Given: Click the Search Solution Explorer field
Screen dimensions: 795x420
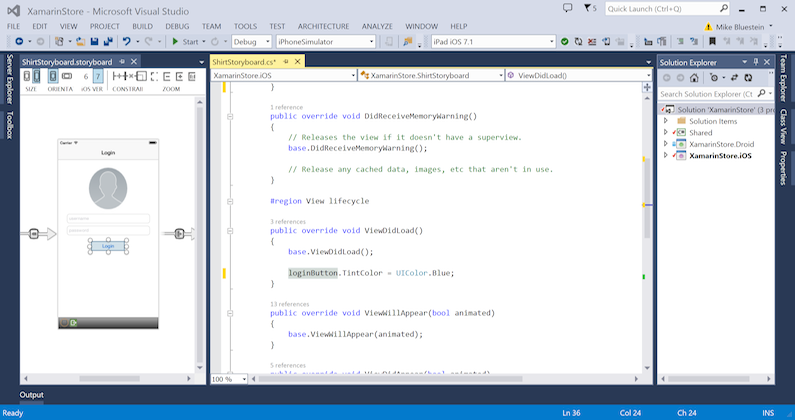Looking at the screenshot, I should pyautogui.click(x=715, y=94).
